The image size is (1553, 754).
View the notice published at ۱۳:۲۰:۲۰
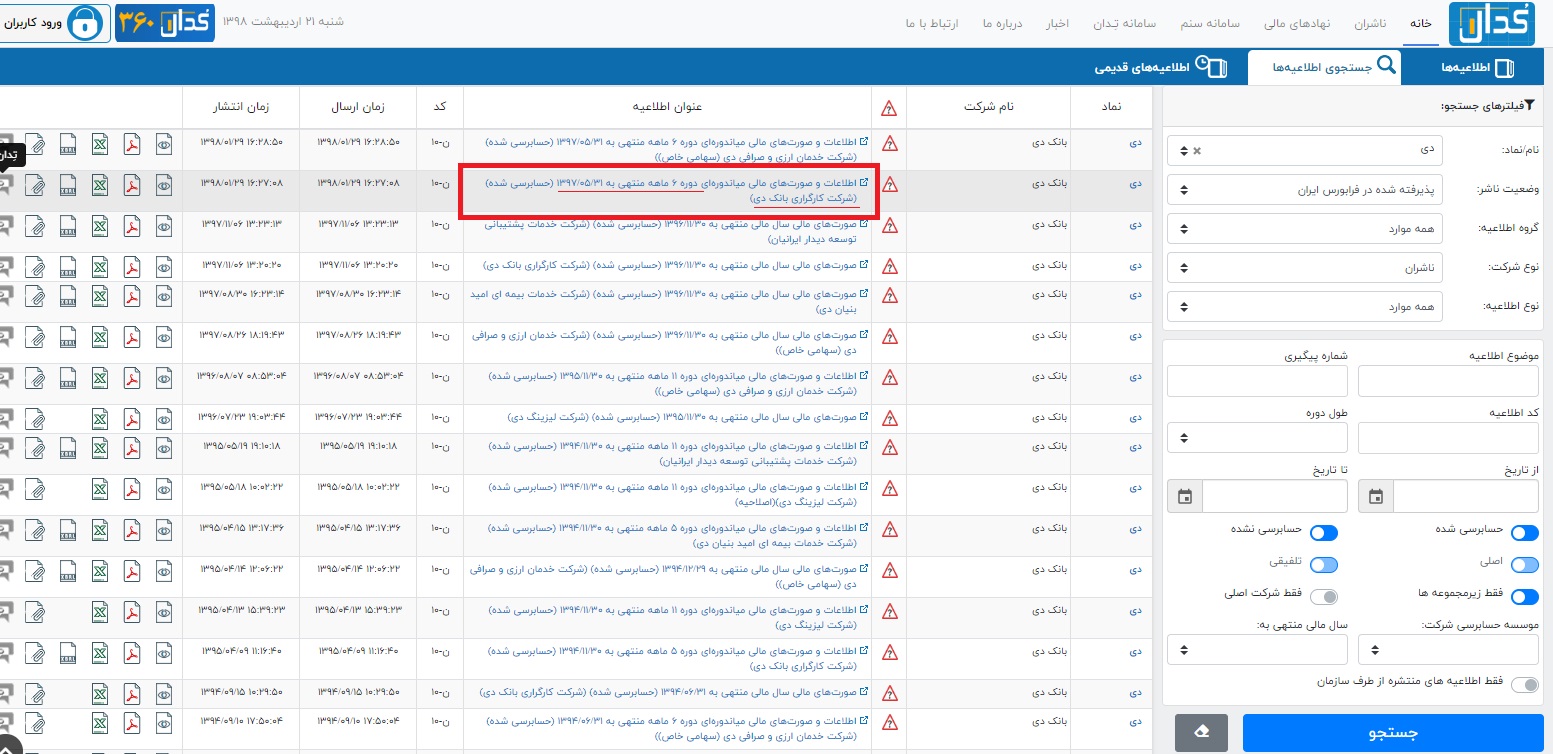[x=165, y=266]
